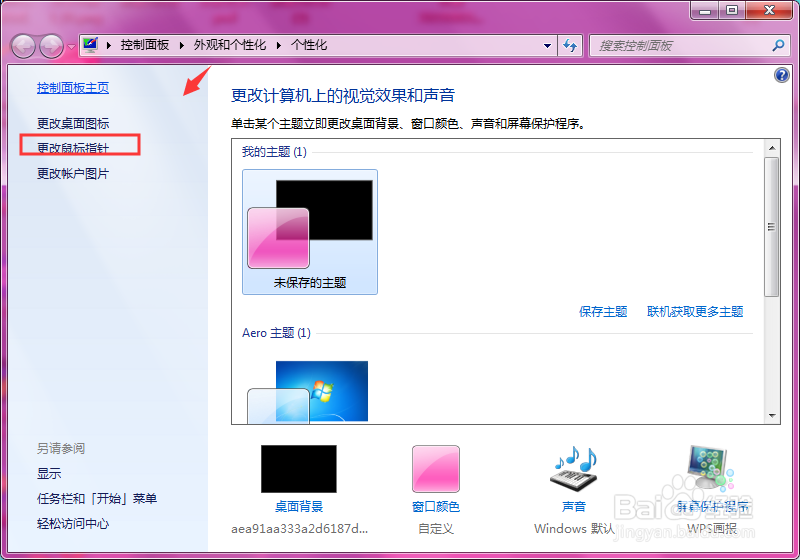The image size is (800, 560).
Task: Open 窗口颜色 text link
Action: tap(436, 506)
